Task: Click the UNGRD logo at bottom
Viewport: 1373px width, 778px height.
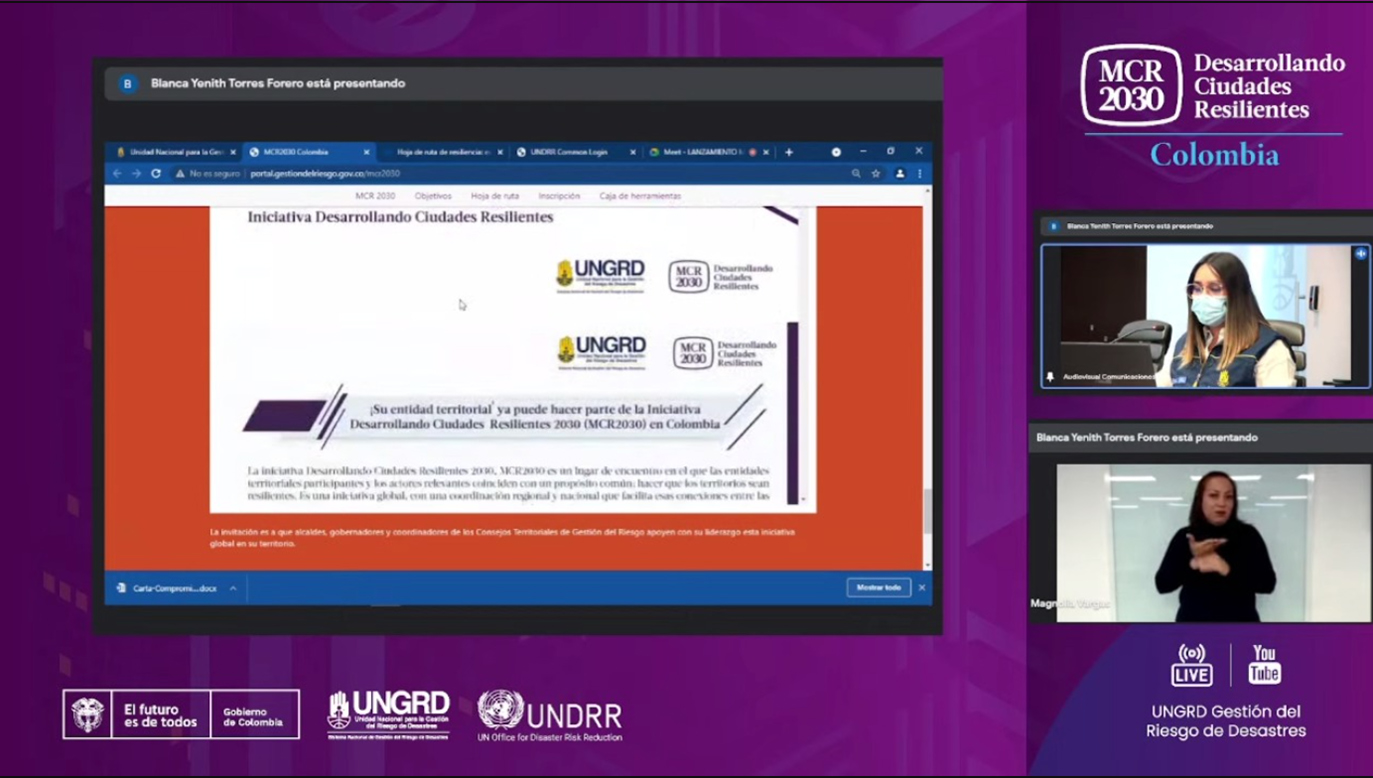Action: [x=389, y=715]
